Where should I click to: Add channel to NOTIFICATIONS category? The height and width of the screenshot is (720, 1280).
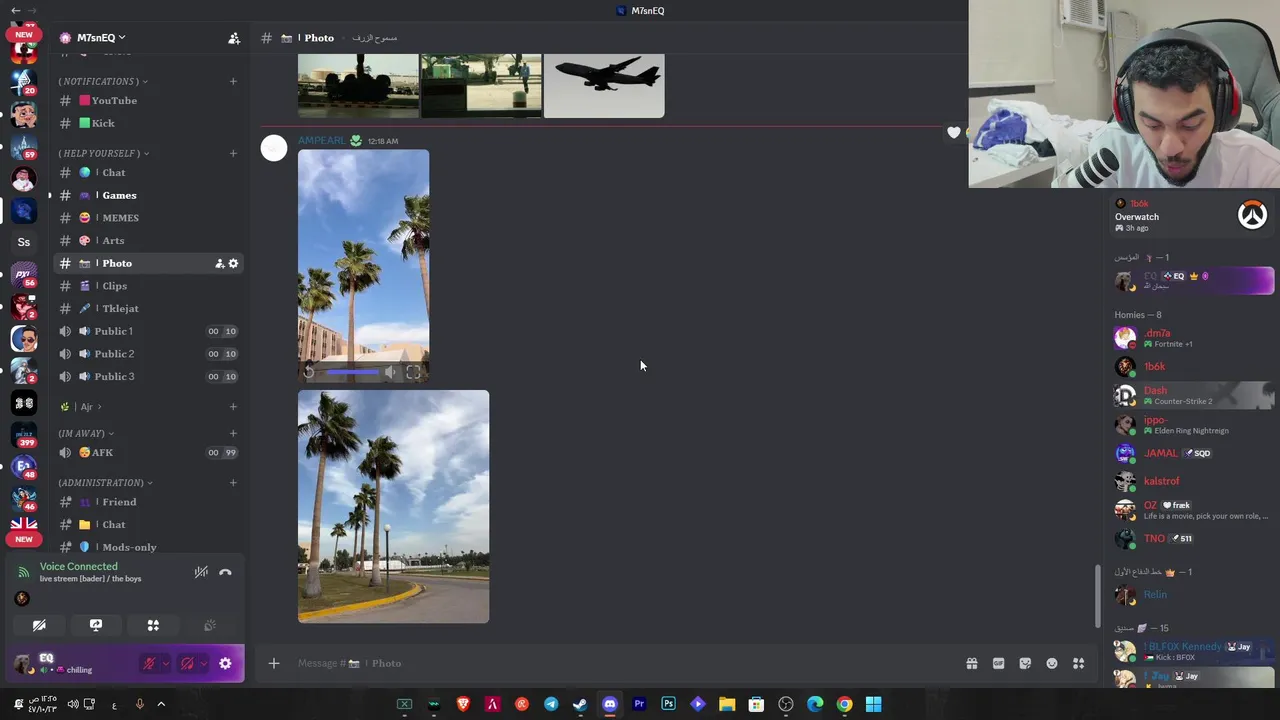(x=233, y=81)
